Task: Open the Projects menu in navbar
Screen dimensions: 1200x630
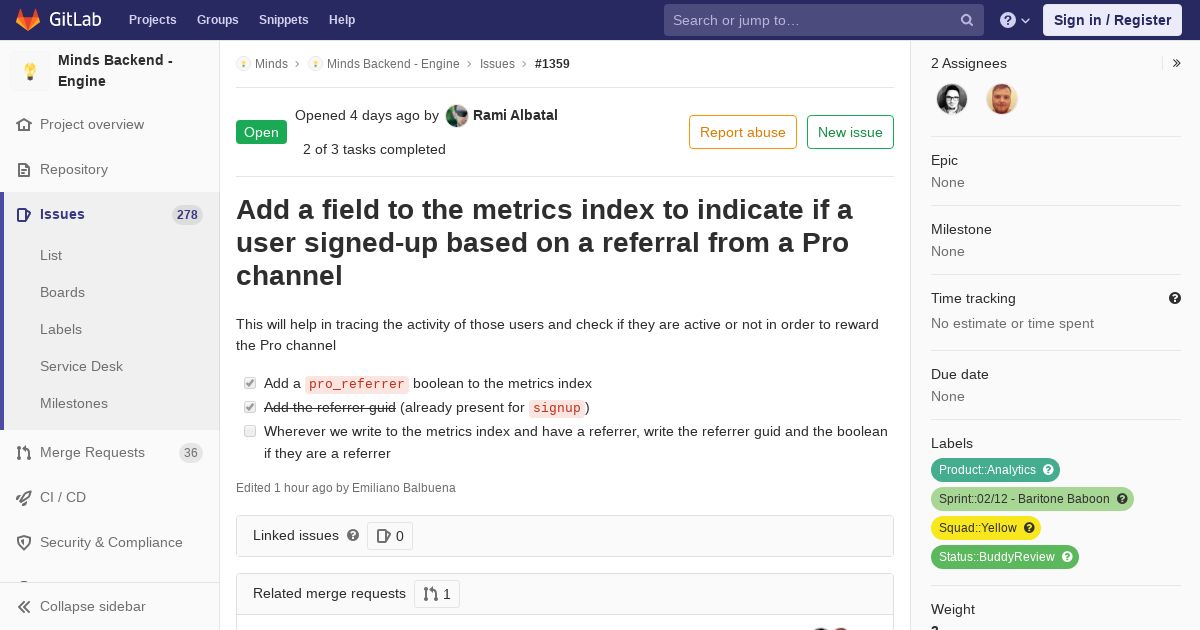Action: coord(152,20)
